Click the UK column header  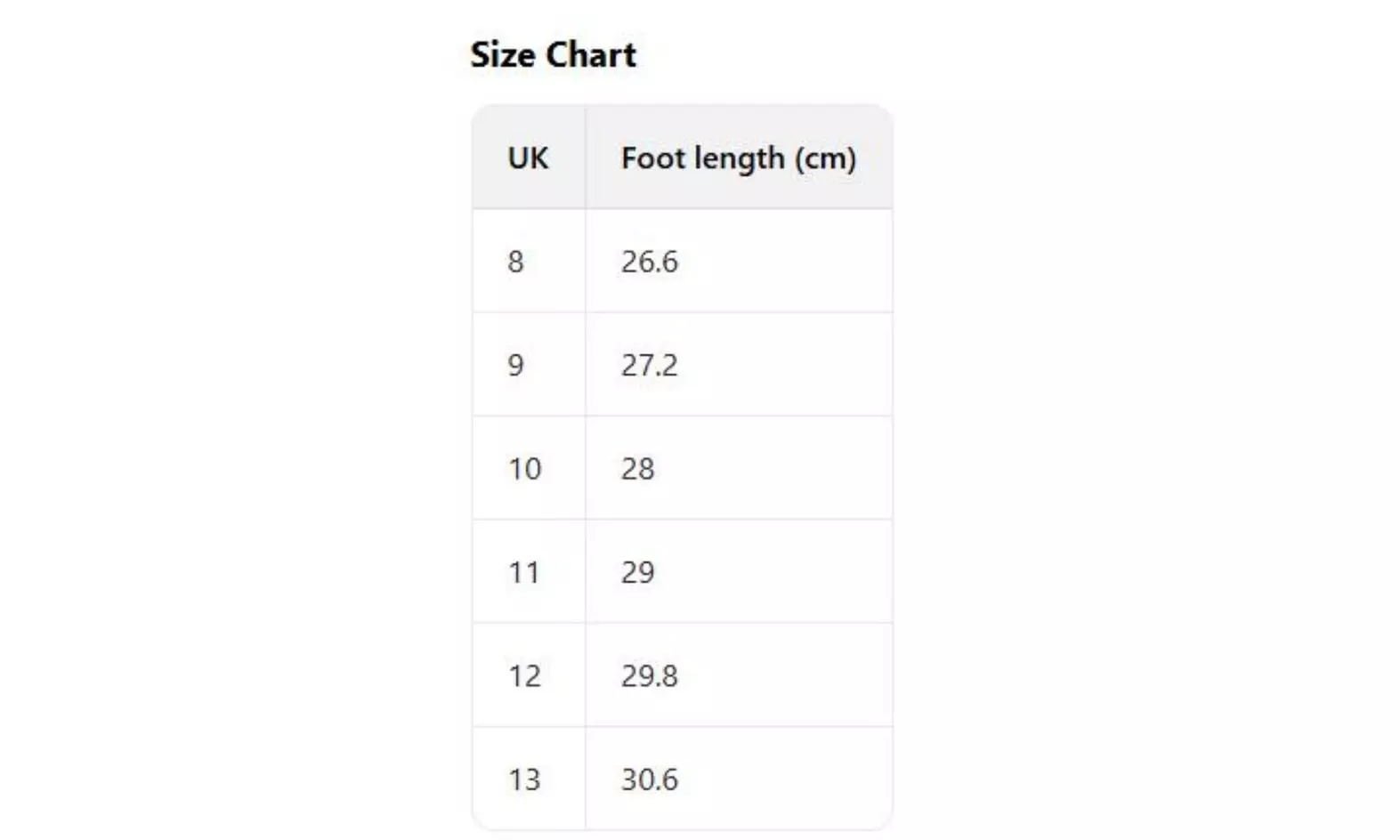click(x=528, y=158)
